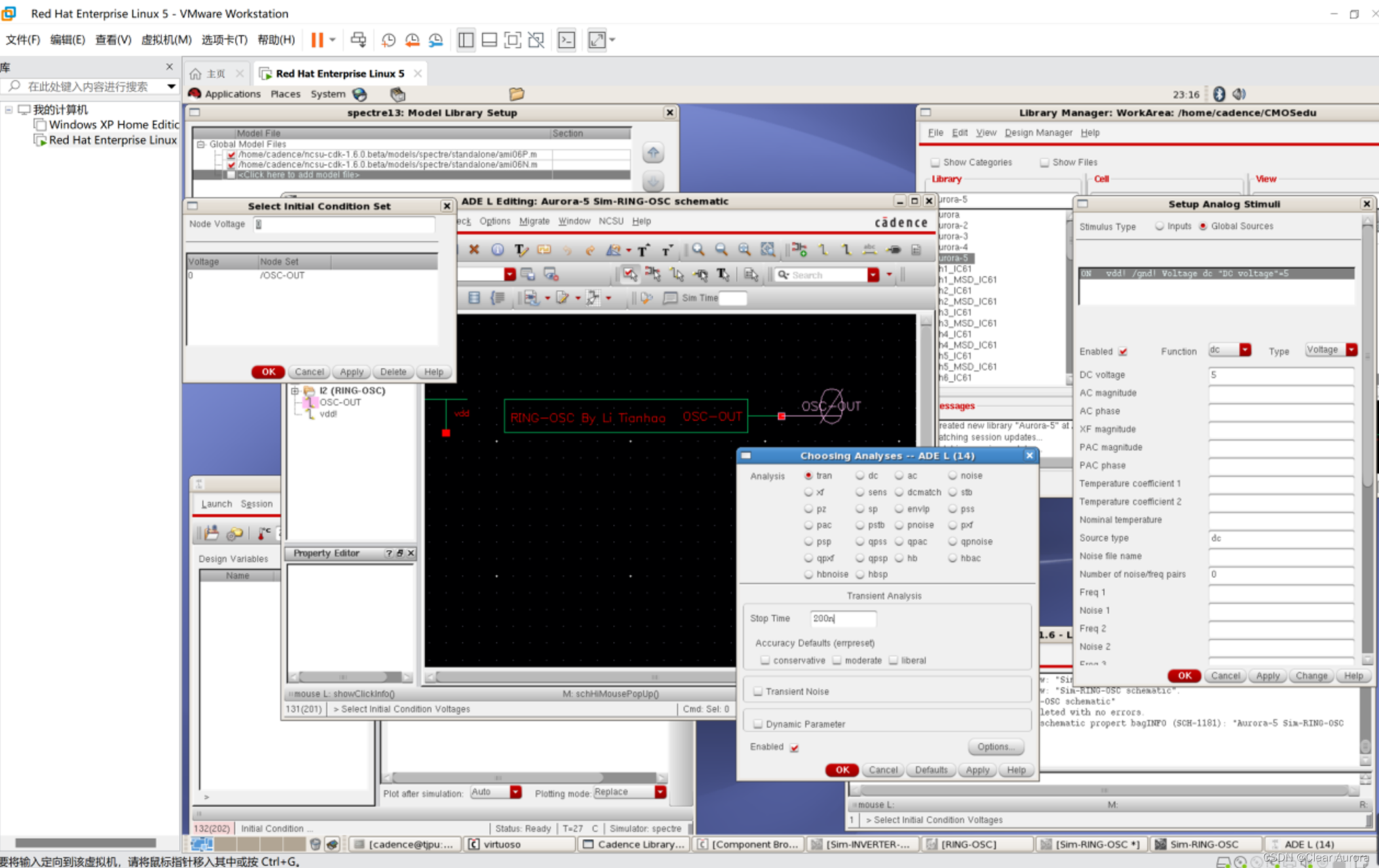Click the VMware console terminal icon
Screen dimensions: 1379x868
(x=567, y=40)
